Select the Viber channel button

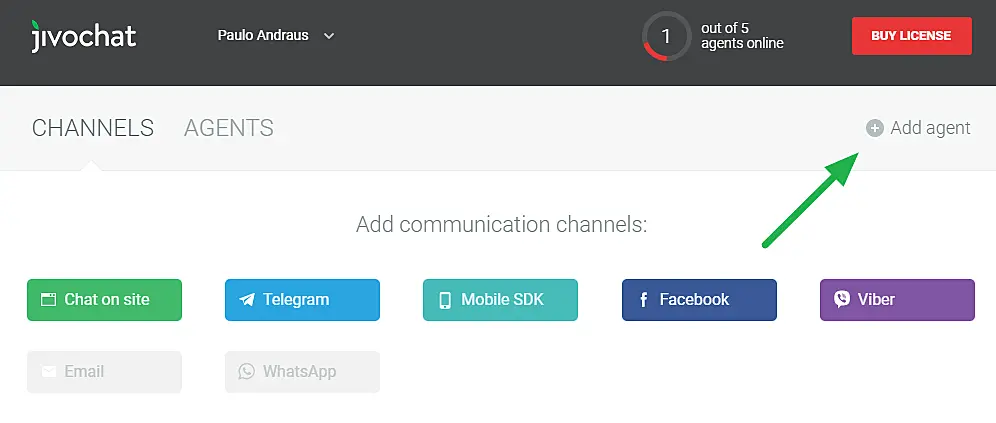pos(897,299)
